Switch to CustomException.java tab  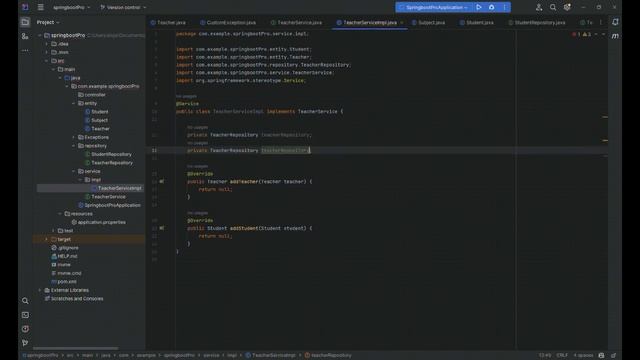click(228, 22)
